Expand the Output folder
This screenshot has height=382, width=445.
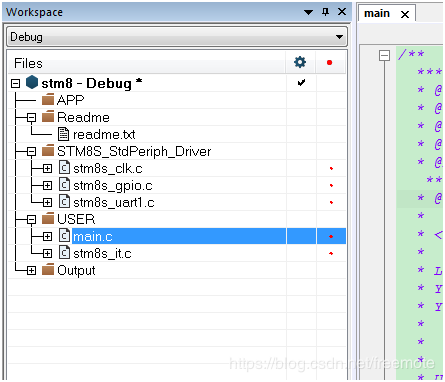(31, 270)
